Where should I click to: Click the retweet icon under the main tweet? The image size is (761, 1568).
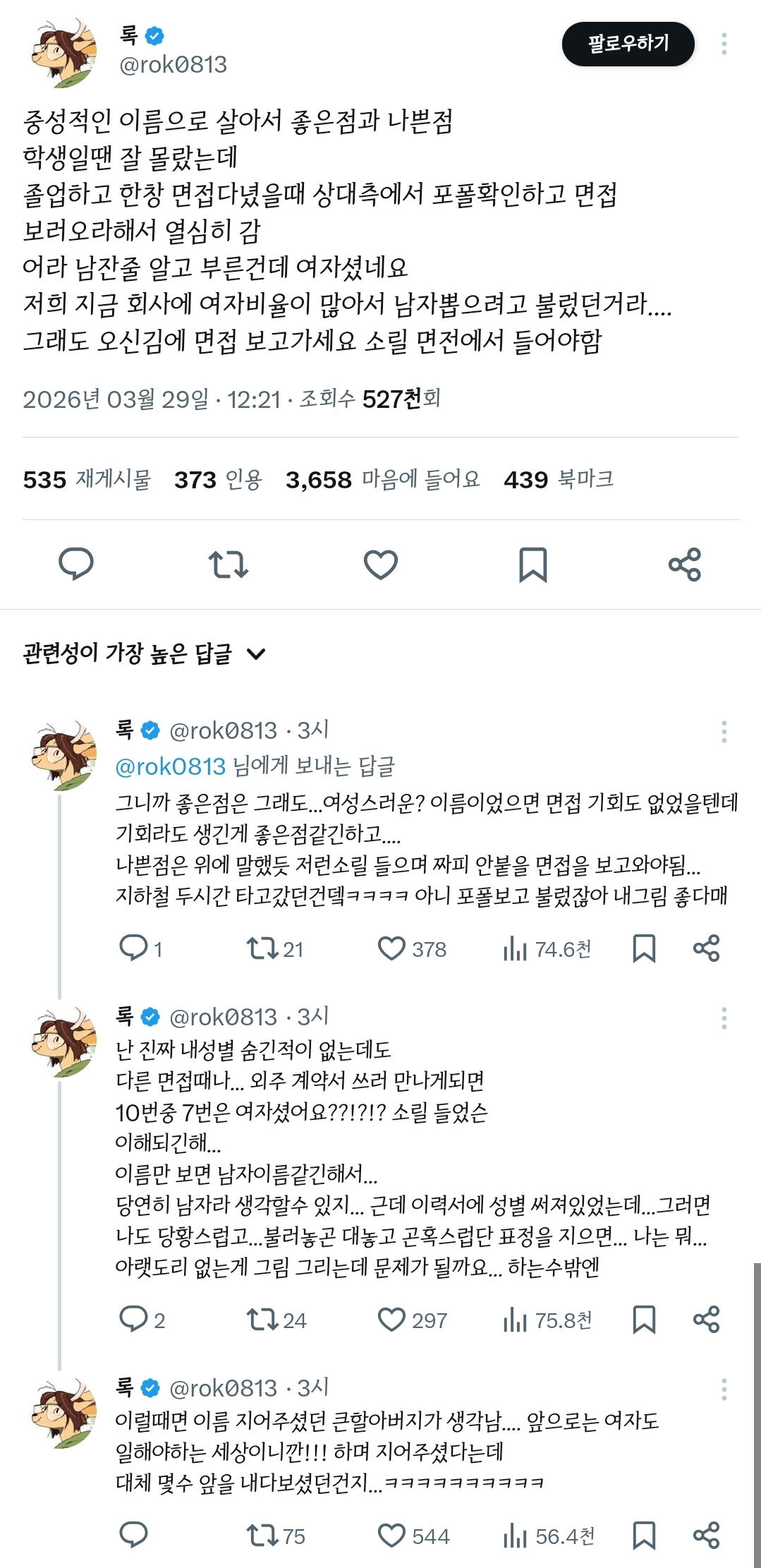tap(229, 562)
